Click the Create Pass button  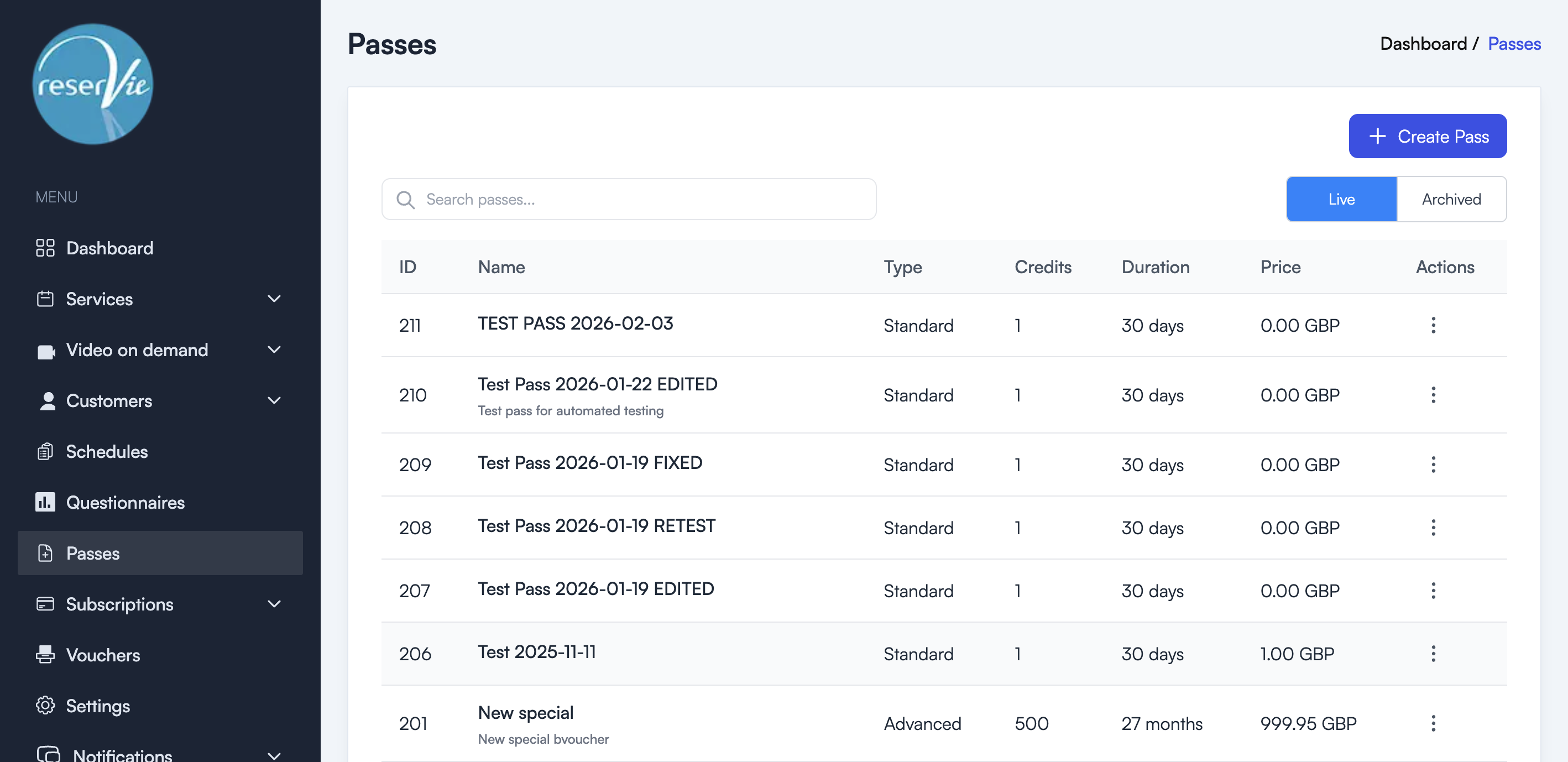tap(1428, 135)
